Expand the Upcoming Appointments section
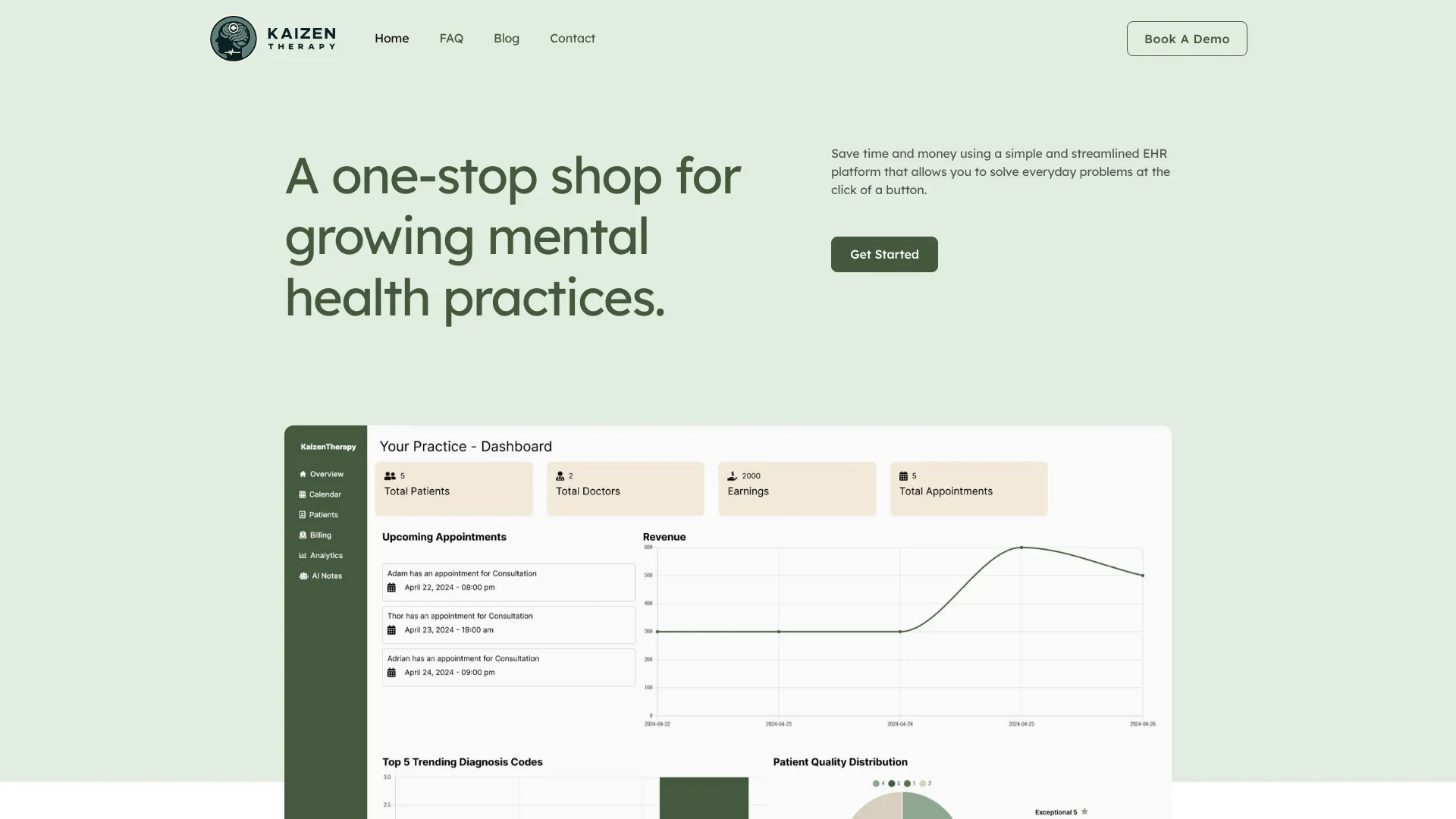Viewport: 1456px width, 819px height. (x=443, y=537)
